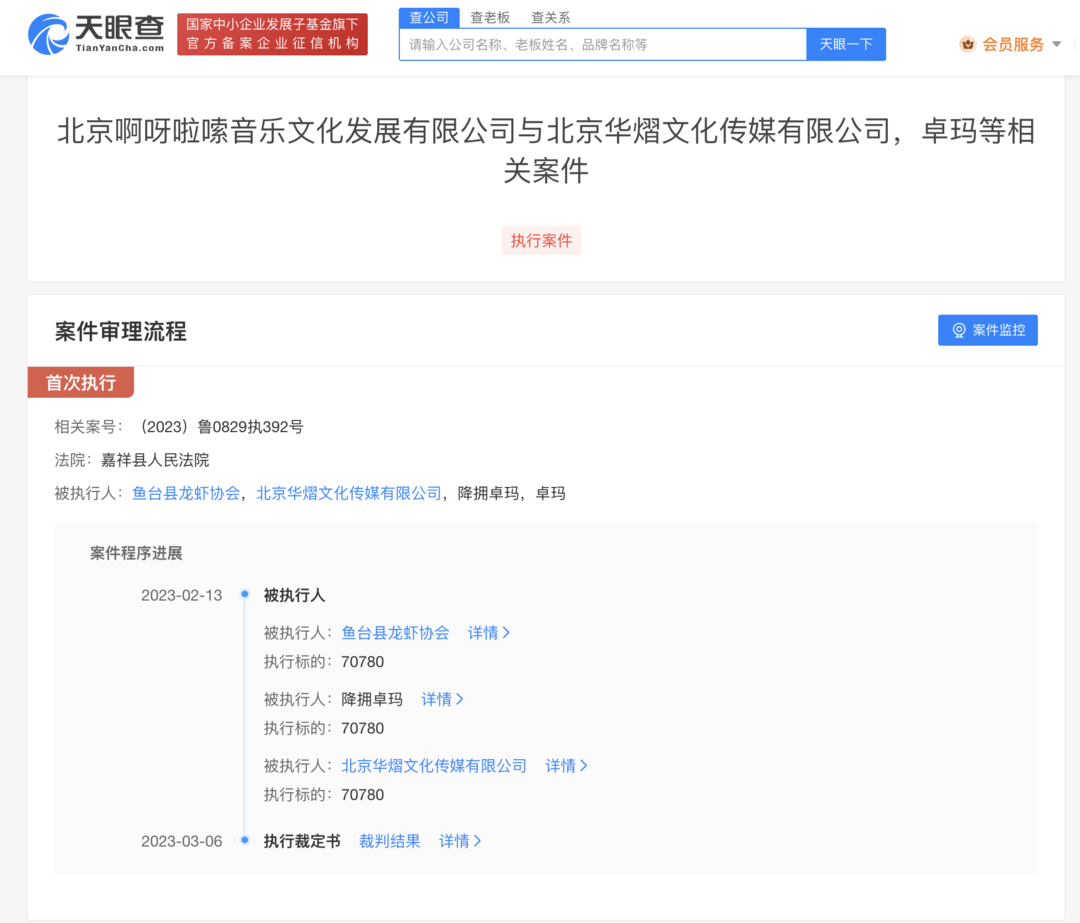The height and width of the screenshot is (923, 1080).
Task: Click the 天眼一下 search button
Action: (846, 45)
